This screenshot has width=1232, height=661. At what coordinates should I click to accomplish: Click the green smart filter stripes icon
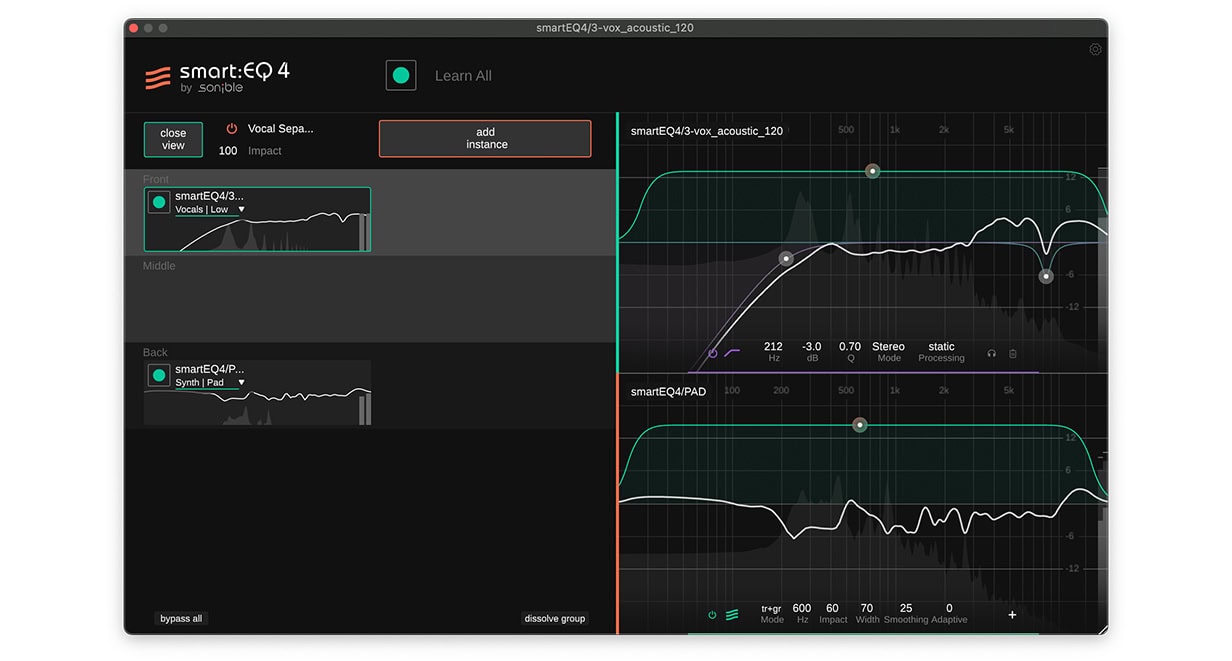tap(732, 615)
